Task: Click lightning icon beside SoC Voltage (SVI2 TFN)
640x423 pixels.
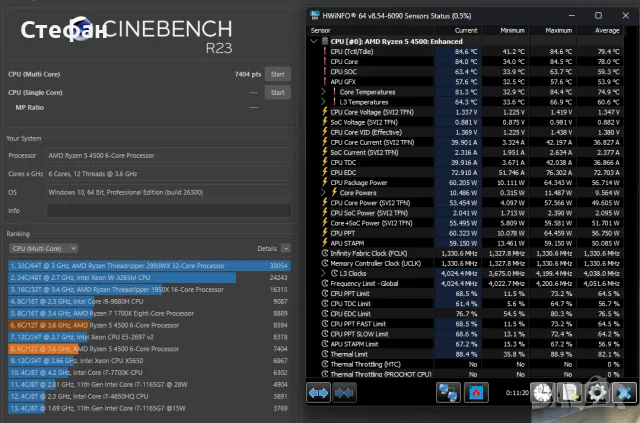Action: point(325,122)
